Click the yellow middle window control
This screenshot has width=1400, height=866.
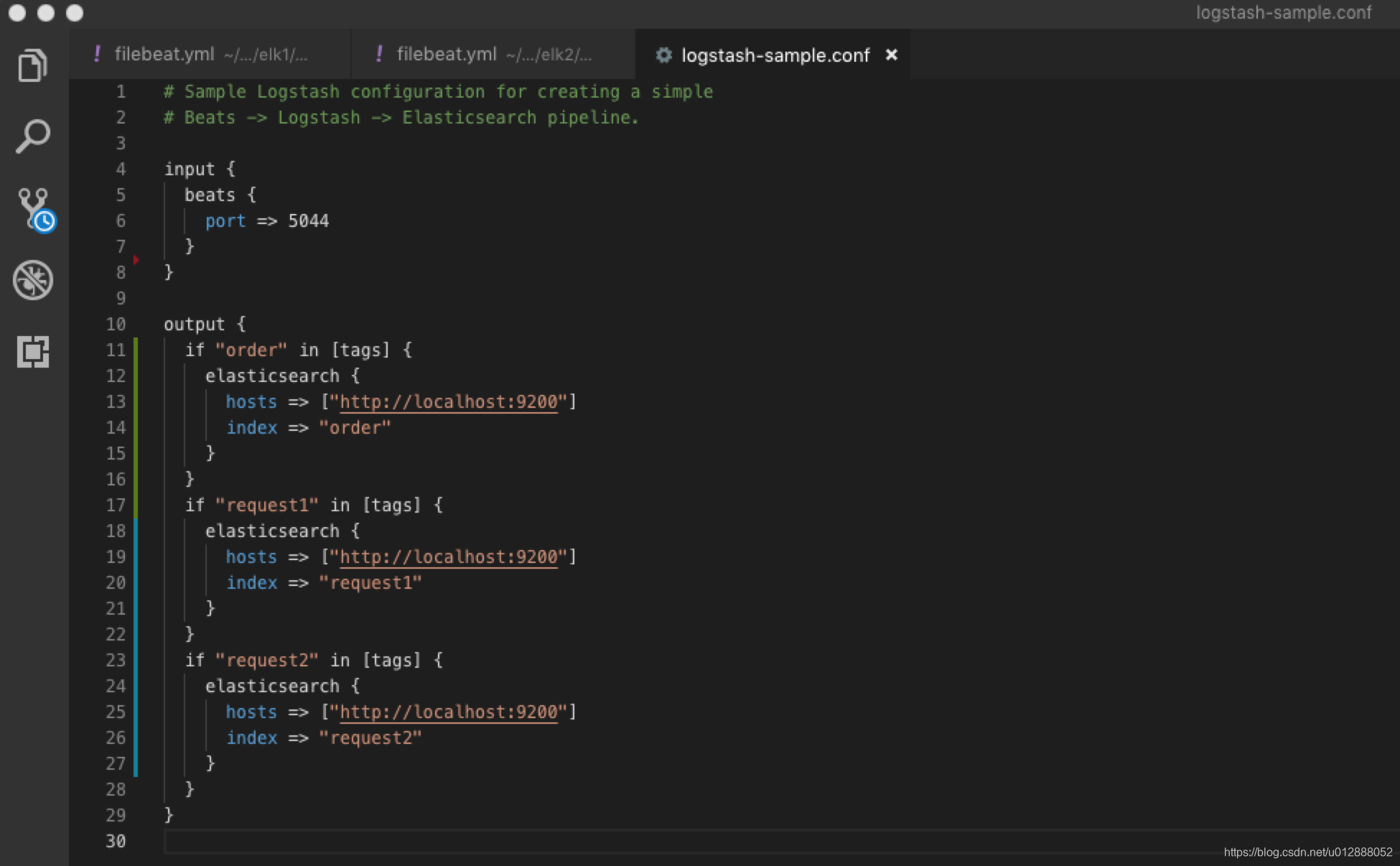pyautogui.click(x=46, y=13)
